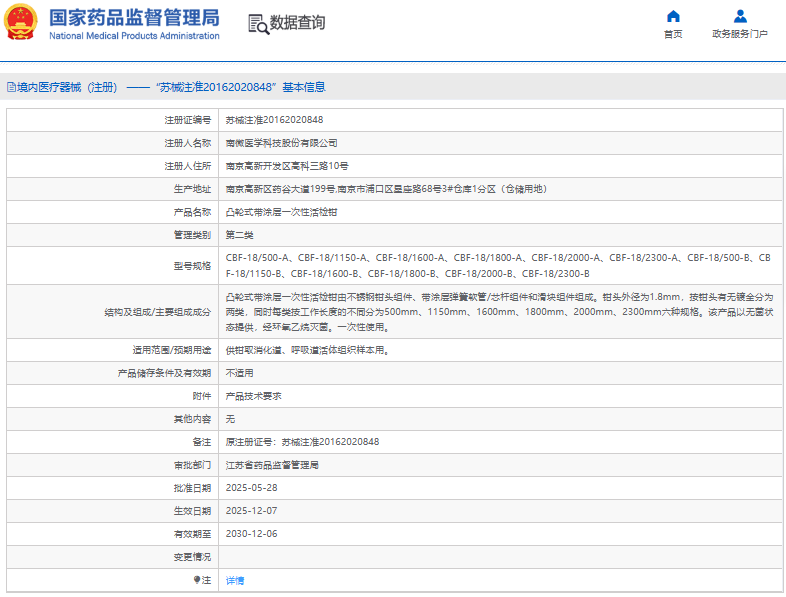The height and width of the screenshot is (597, 786).
Task: Click the 有效期至 value 2030-12-06
Action: coord(251,534)
